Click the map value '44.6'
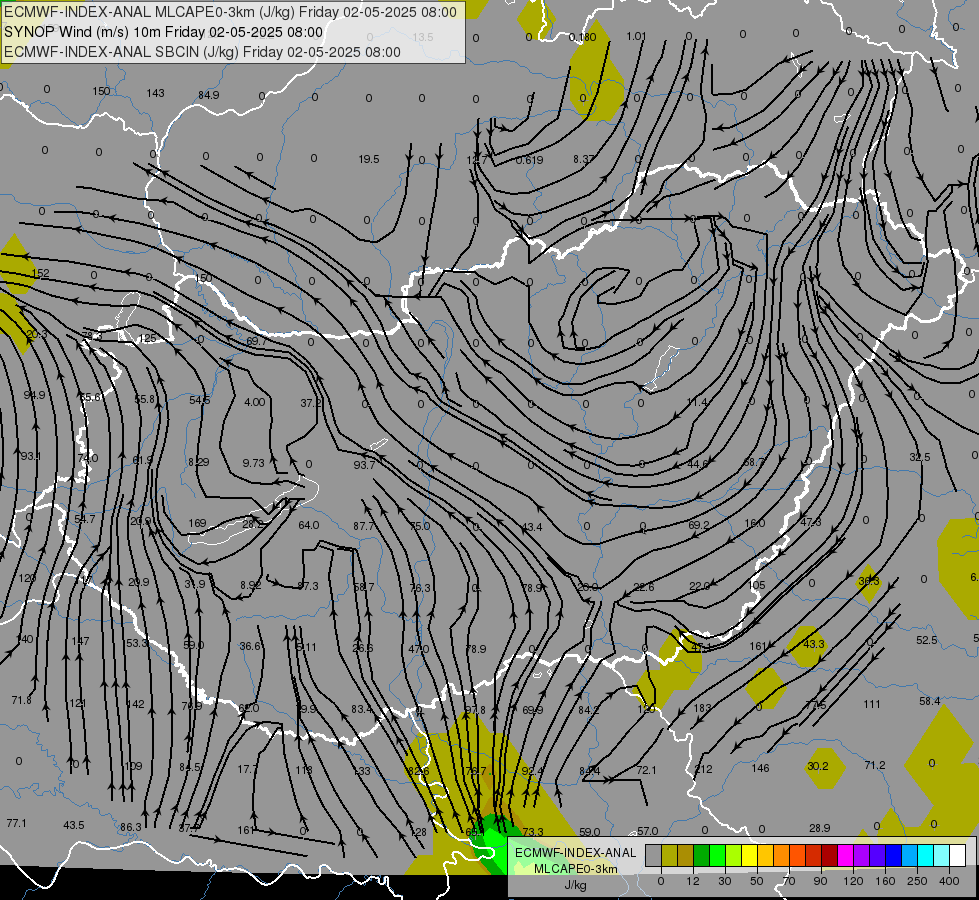 coord(698,464)
